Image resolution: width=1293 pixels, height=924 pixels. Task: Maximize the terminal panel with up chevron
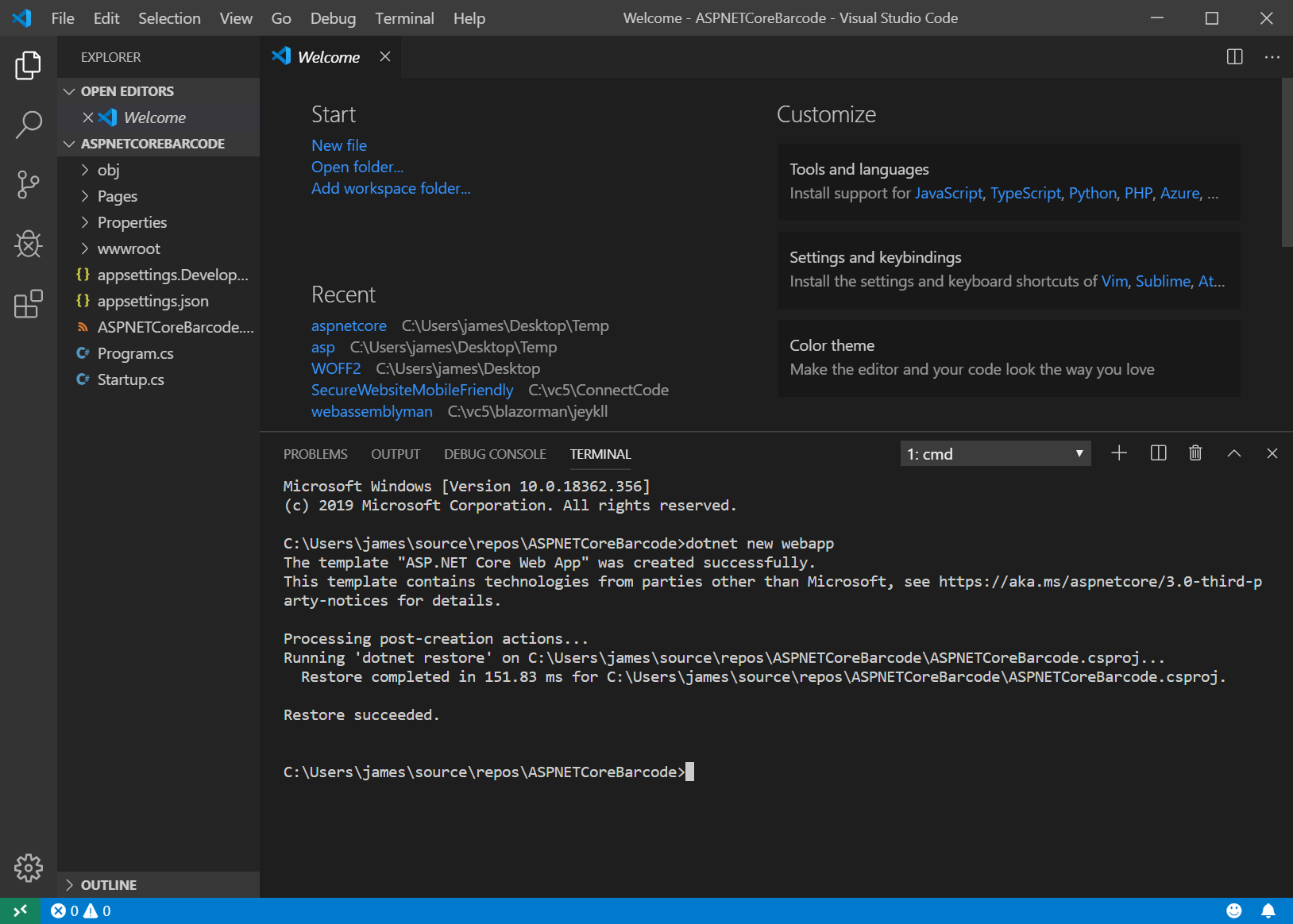(x=1233, y=453)
